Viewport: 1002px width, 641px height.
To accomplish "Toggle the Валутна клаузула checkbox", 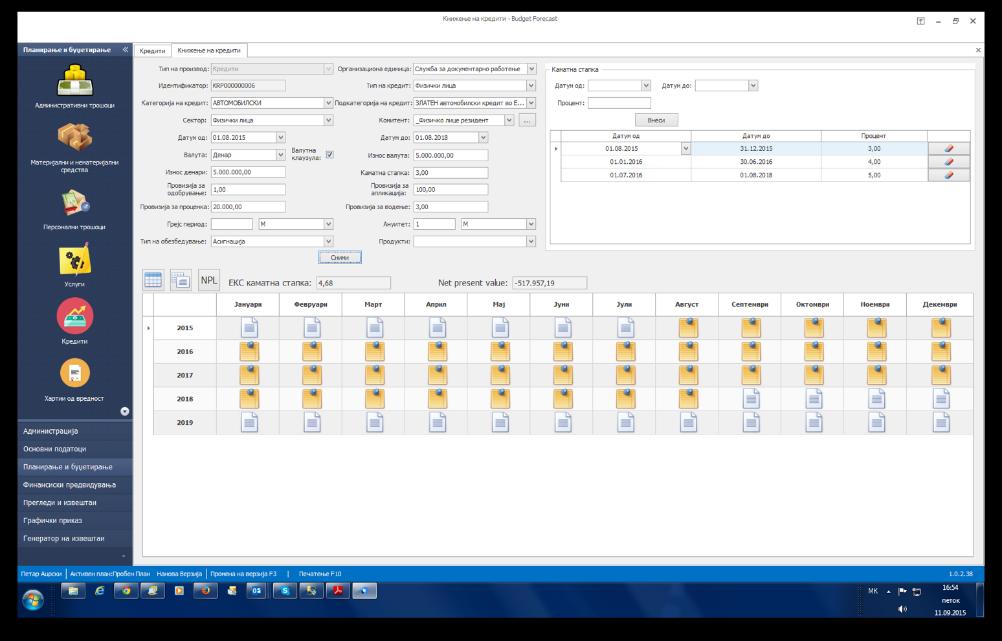I will tap(330, 154).
